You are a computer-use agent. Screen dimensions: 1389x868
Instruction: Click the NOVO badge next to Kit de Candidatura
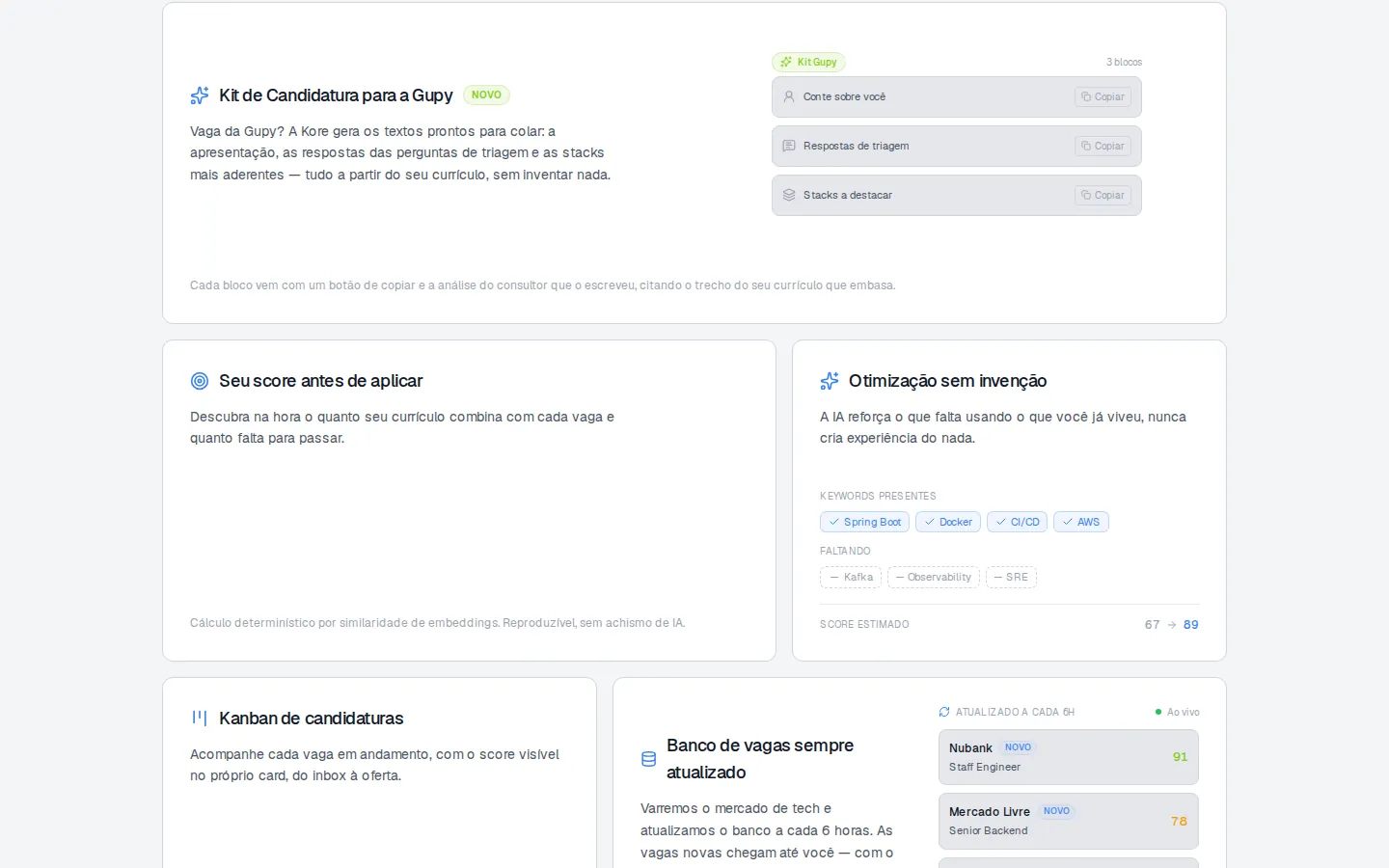click(x=486, y=95)
